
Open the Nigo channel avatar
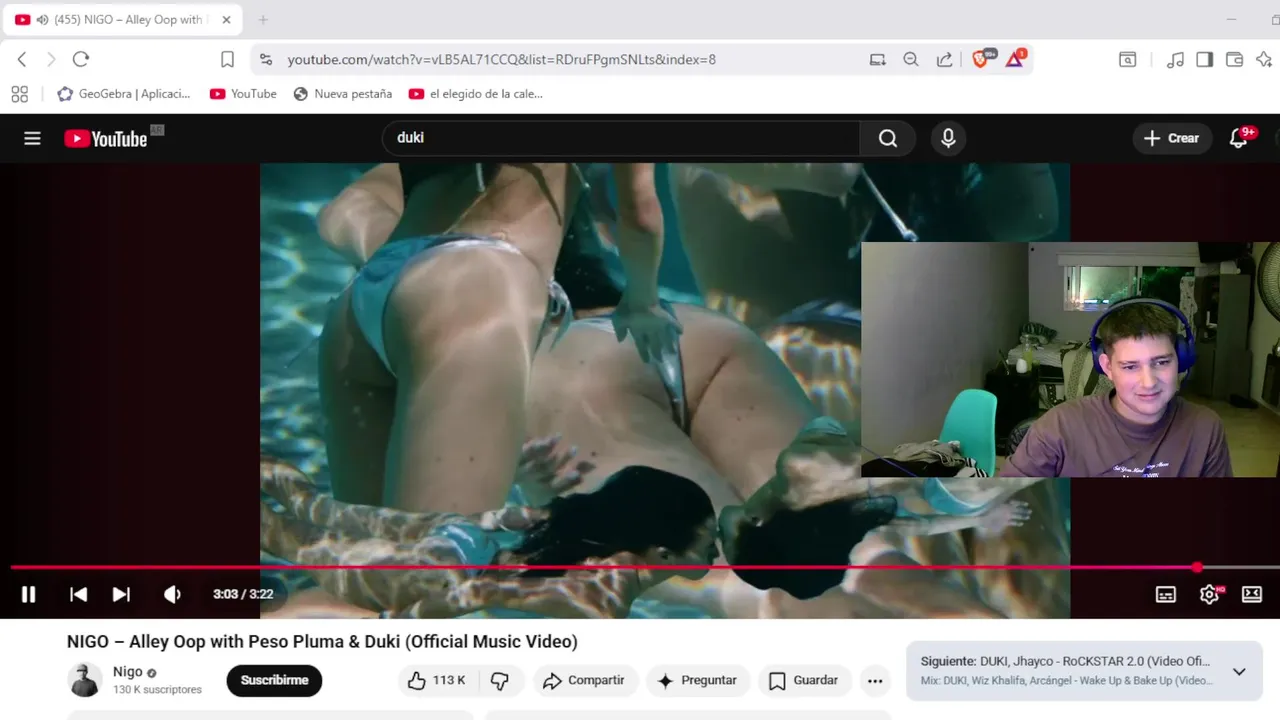tap(85, 680)
